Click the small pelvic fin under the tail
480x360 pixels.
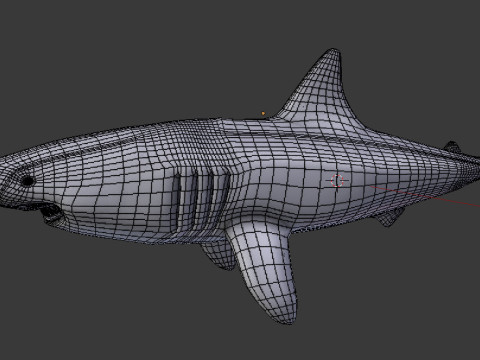point(389,217)
